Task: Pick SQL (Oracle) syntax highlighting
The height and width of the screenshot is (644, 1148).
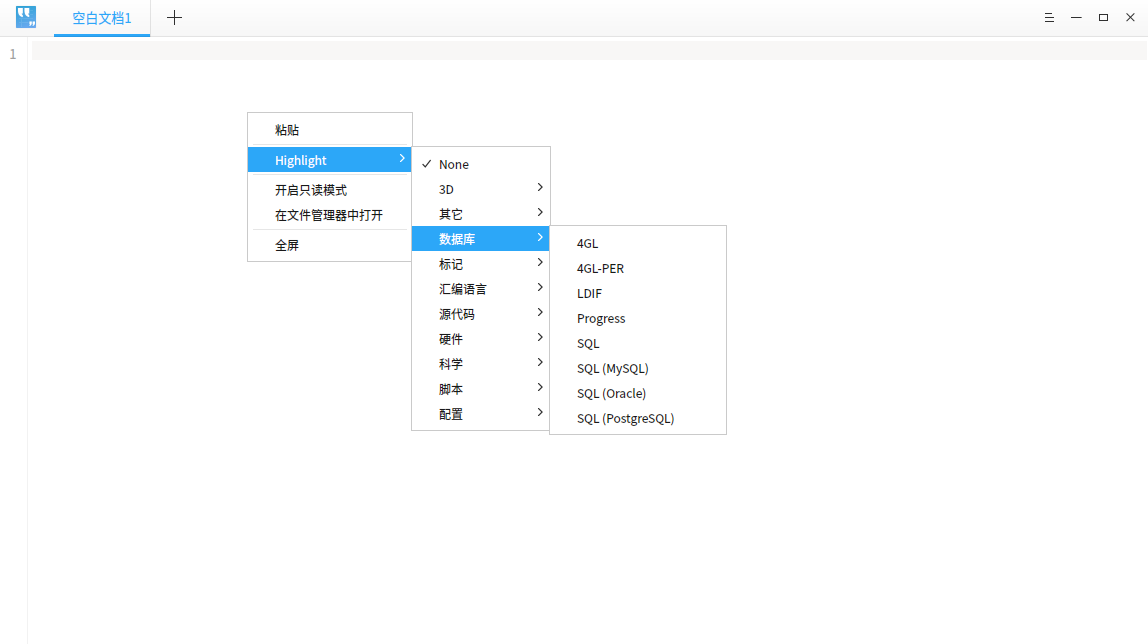Action: (638, 393)
